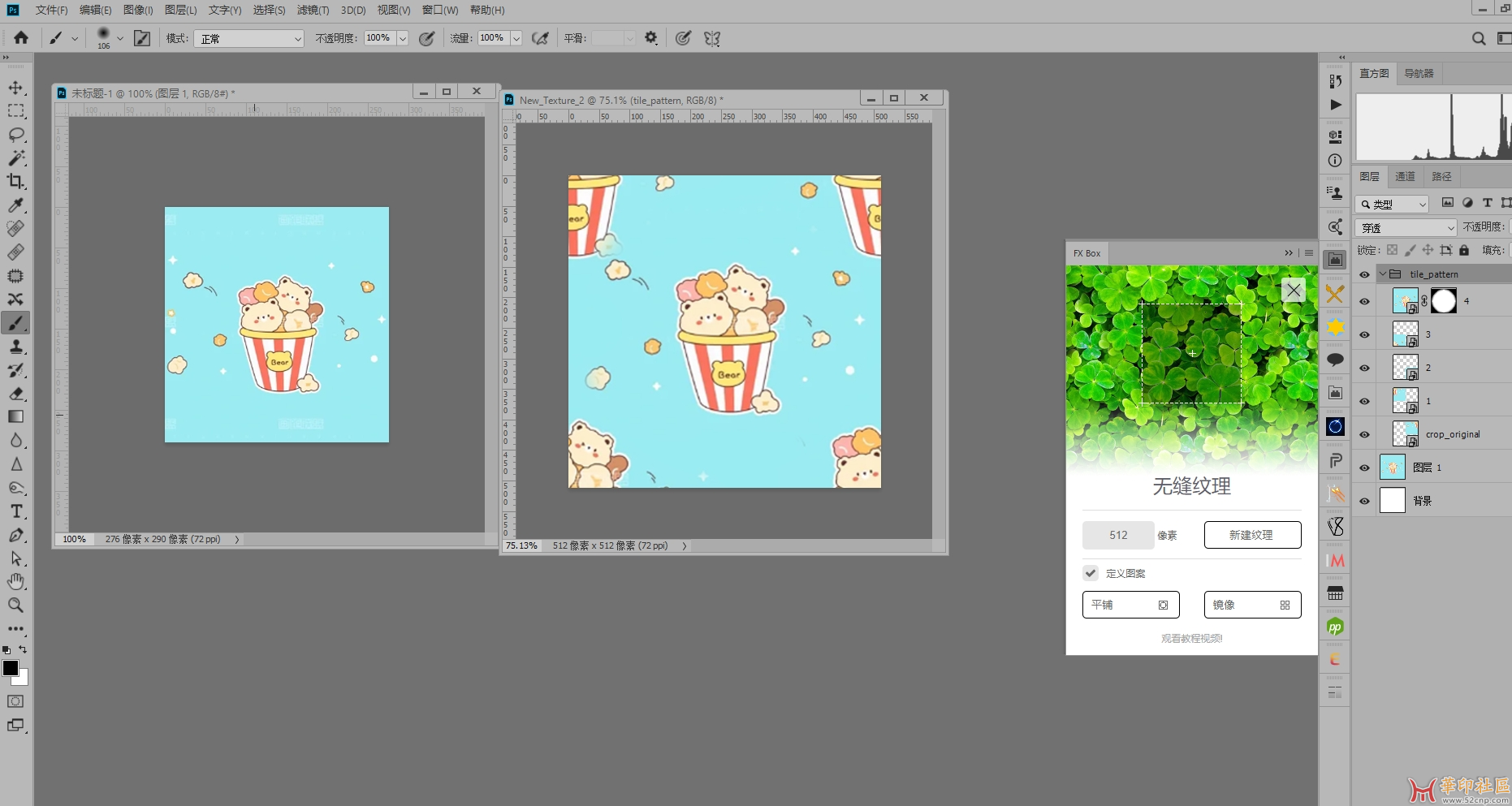Screen dimensions: 1512x806
Task: Open the 选择(S) menu
Action: [269, 10]
